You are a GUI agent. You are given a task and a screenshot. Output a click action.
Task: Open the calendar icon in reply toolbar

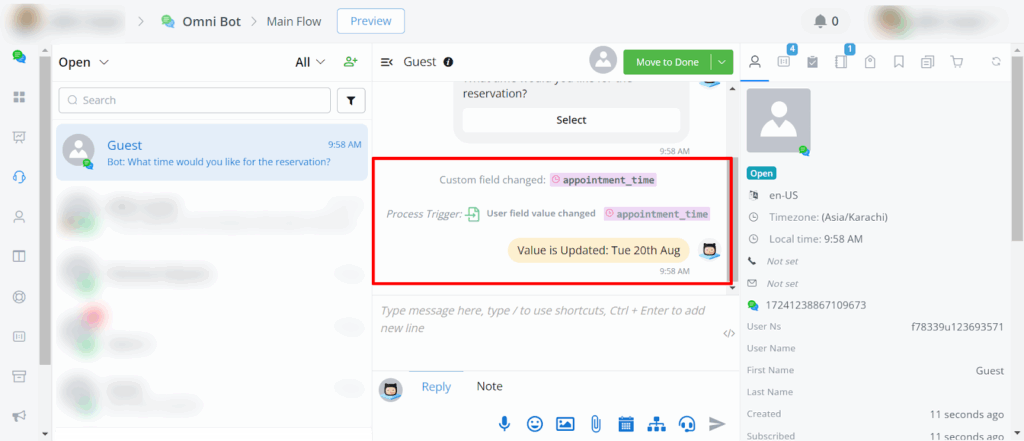coord(626,423)
